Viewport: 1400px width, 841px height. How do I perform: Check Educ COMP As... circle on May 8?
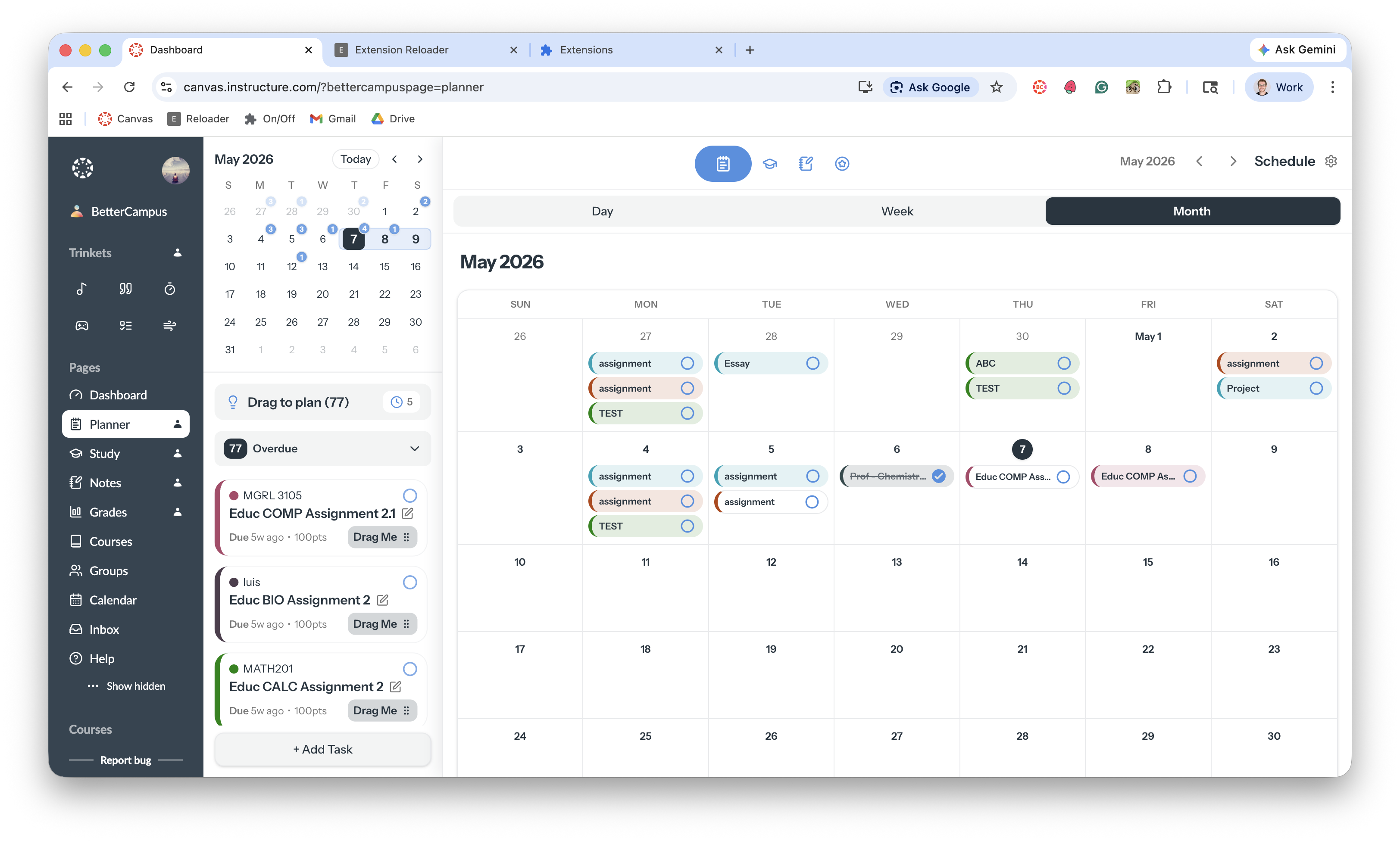click(1190, 476)
